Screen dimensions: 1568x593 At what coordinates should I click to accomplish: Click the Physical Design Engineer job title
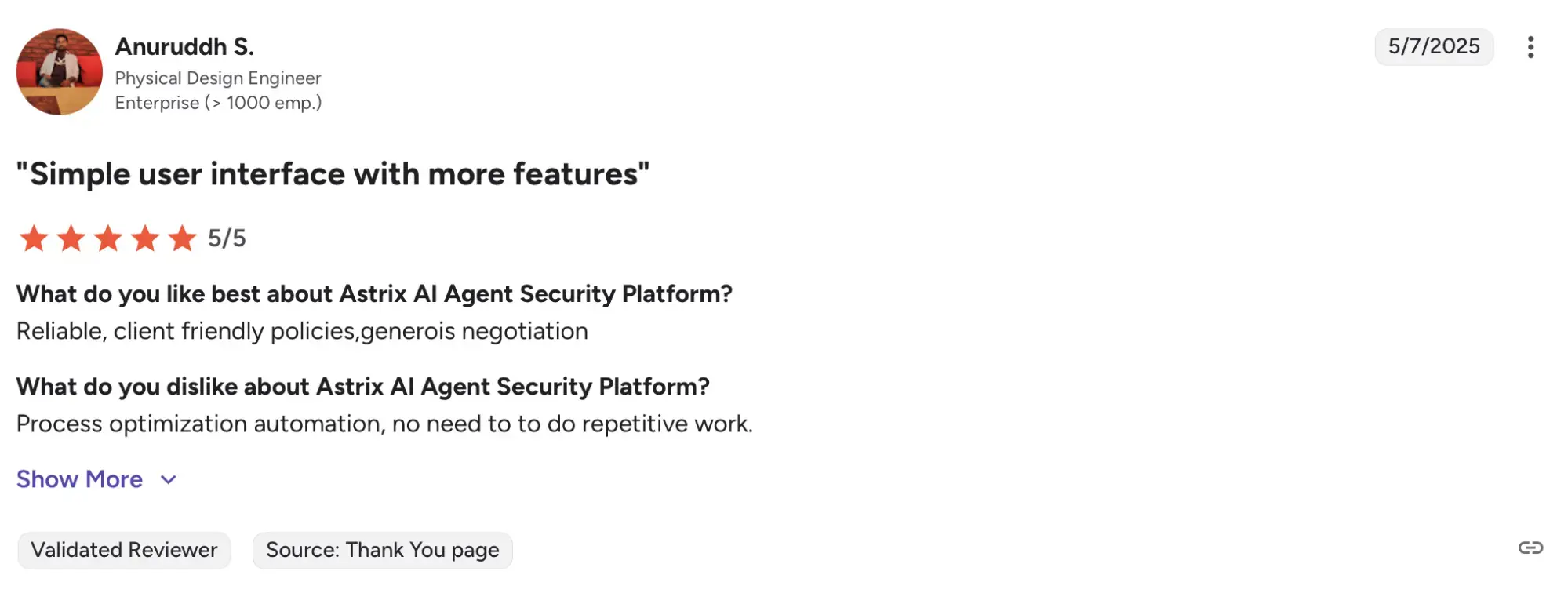(x=218, y=78)
